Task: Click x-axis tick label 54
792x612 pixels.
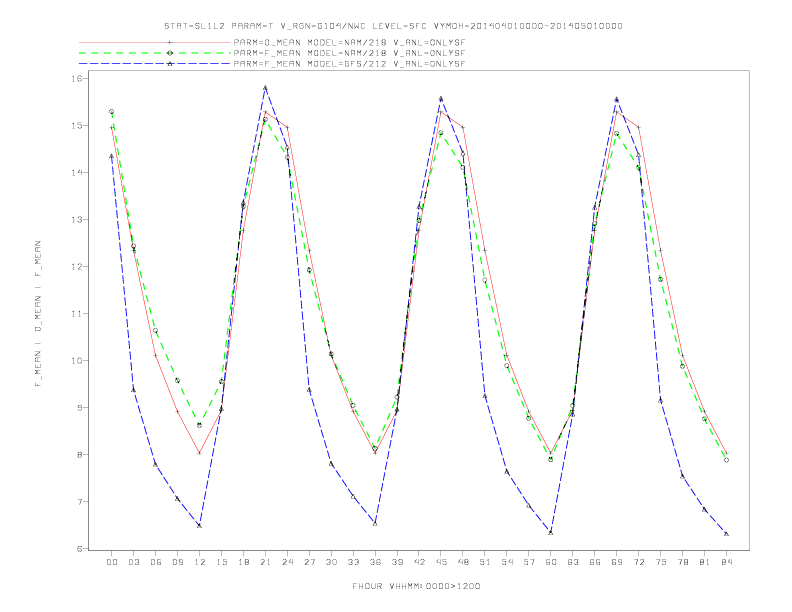Action: click(x=507, y=562)
